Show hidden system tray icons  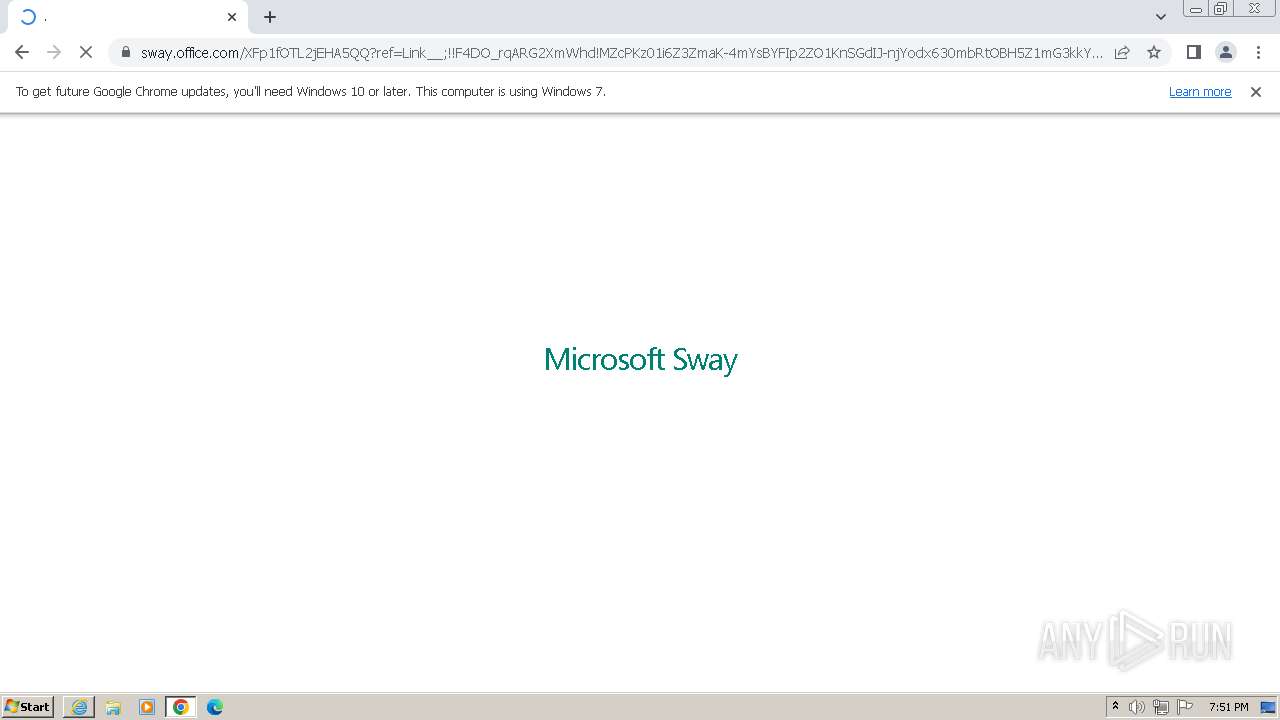1115,707
